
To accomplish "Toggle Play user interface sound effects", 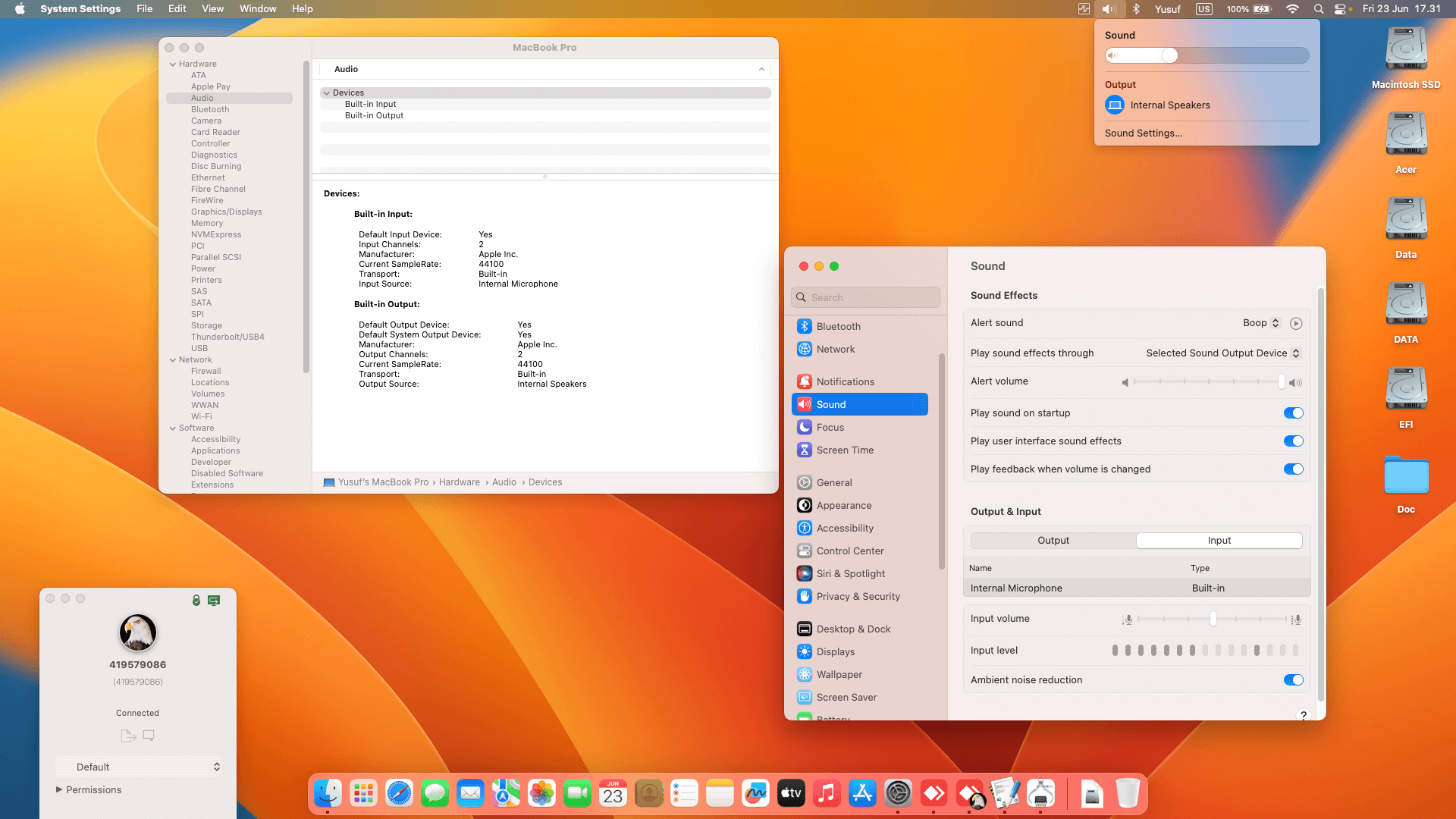I will 1293,441.
